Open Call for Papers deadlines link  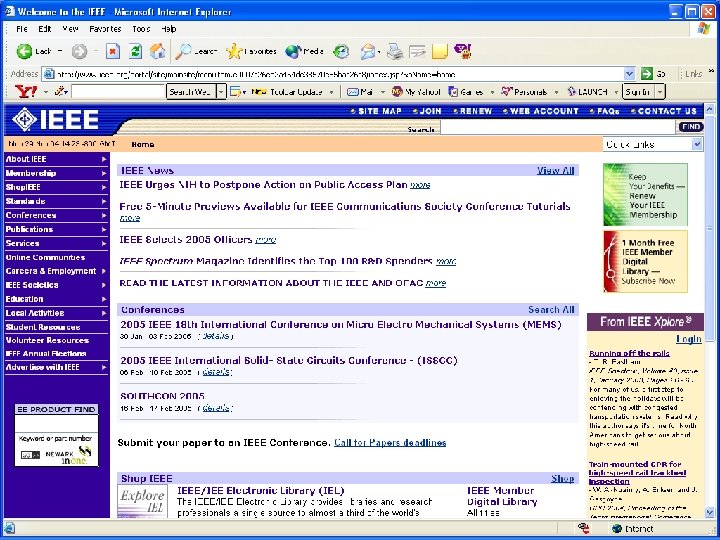390,443
